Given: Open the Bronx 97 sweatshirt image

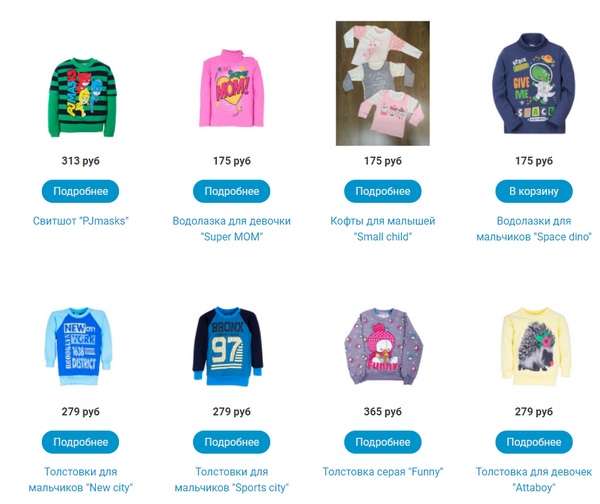Looking at the screenshot, I should pos(228,346).
